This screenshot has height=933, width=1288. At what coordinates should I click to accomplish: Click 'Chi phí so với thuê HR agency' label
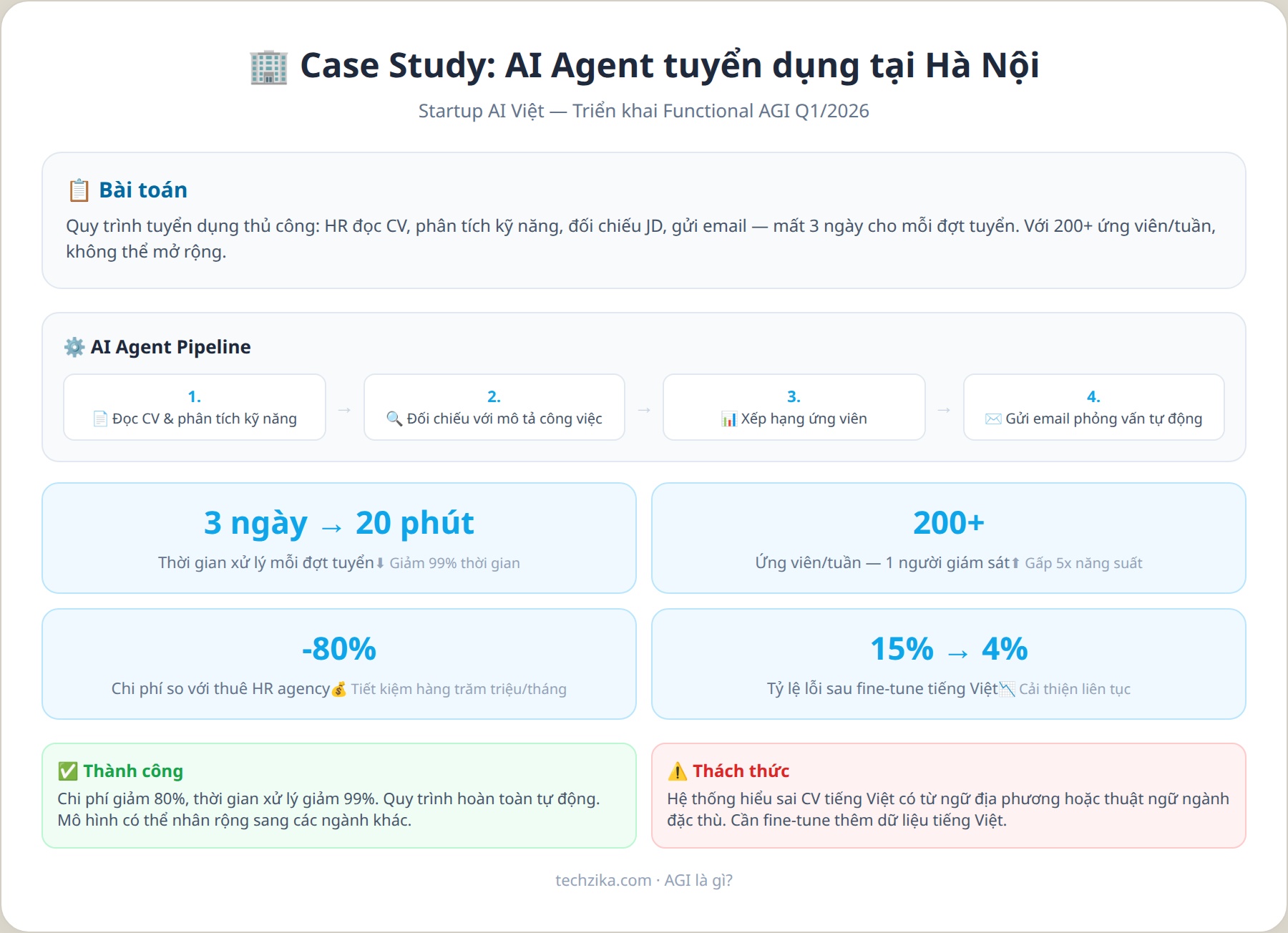pyautogui.click(x=220, y=689)
